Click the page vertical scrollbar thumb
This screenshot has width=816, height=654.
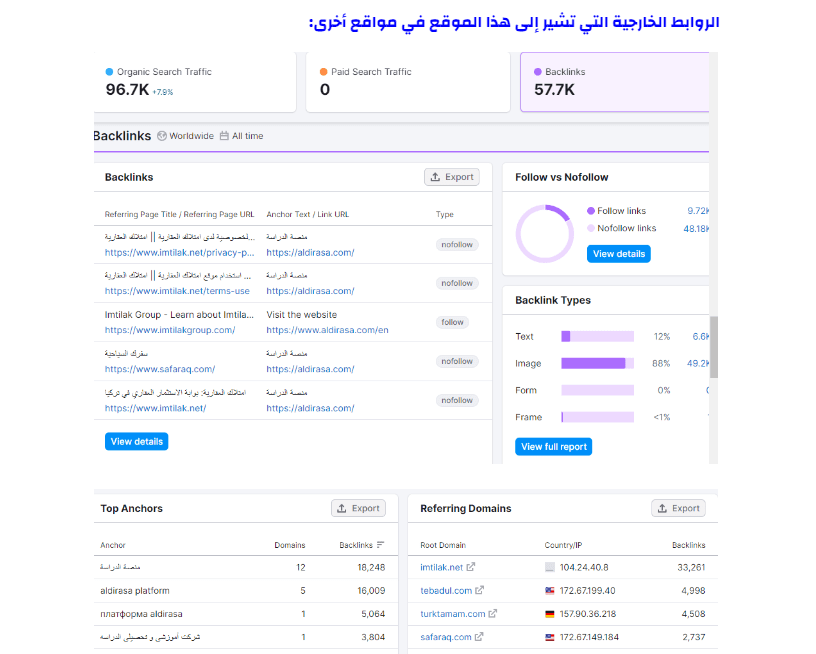(x=714, y=347)
